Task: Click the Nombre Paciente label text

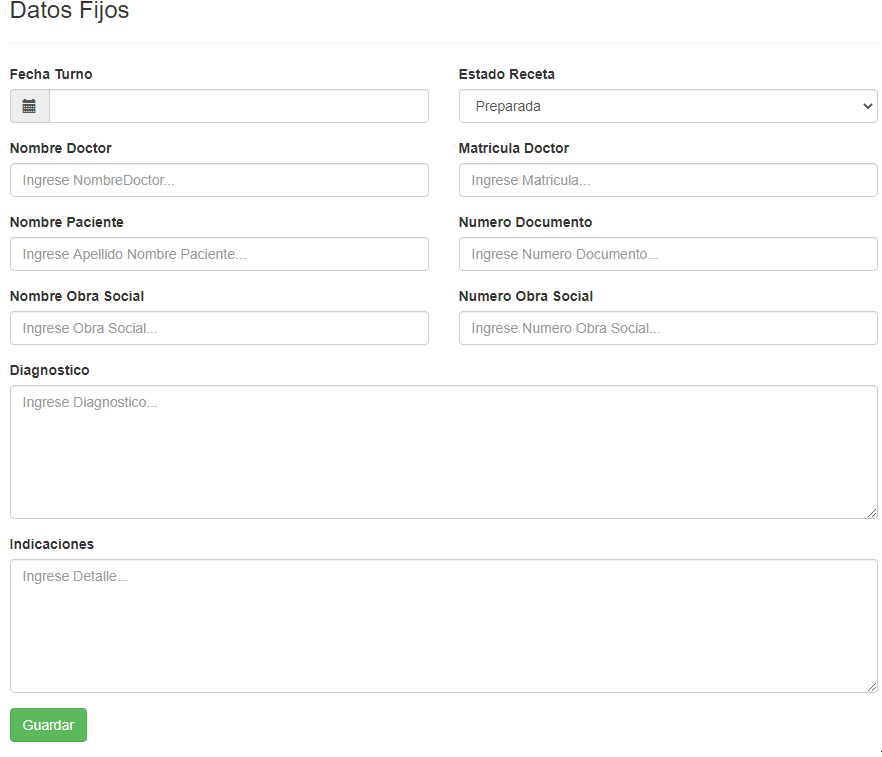Action: coord(66,222)
